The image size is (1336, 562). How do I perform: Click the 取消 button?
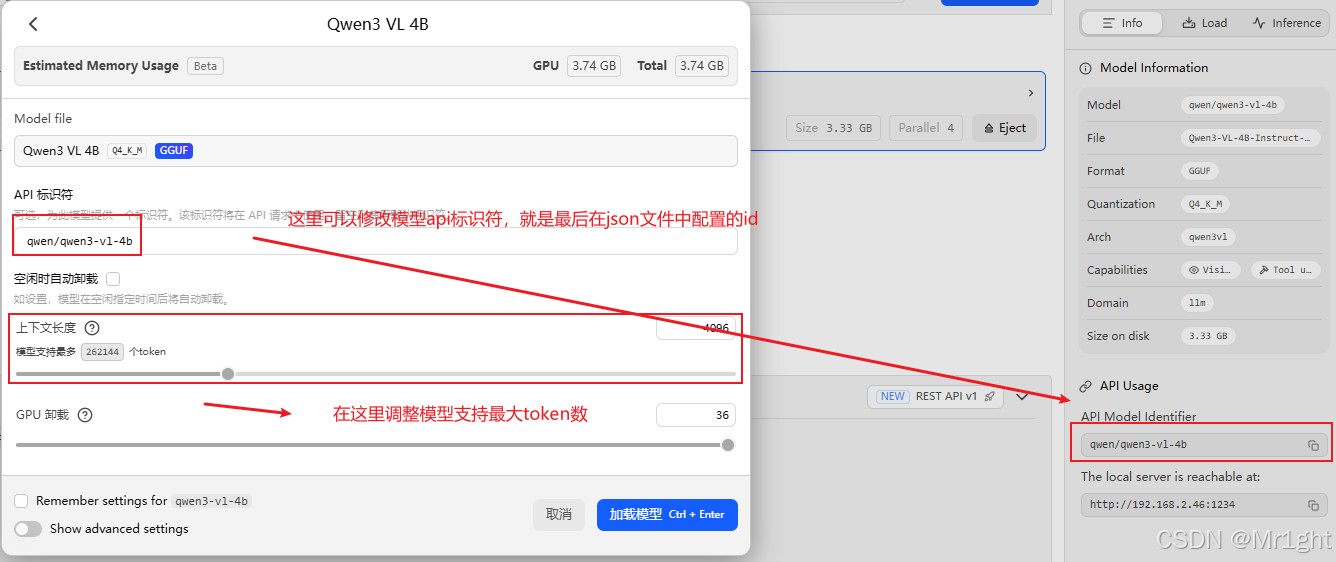[559, 515]
